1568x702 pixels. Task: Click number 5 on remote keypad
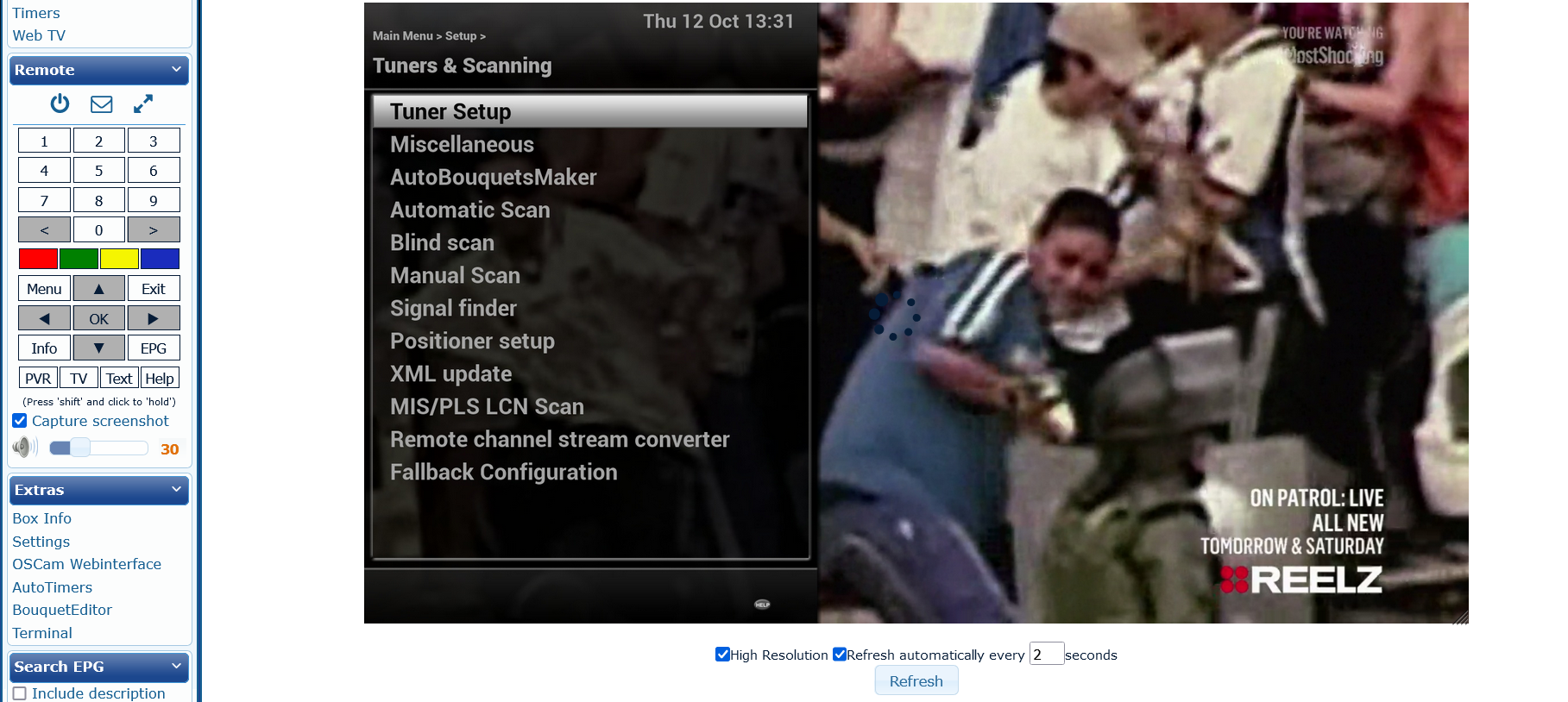coord(98,170)
